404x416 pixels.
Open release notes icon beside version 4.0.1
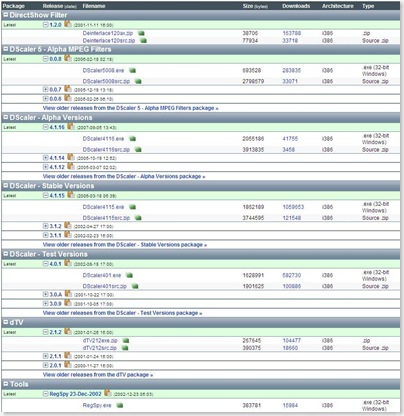click(68, 263)
